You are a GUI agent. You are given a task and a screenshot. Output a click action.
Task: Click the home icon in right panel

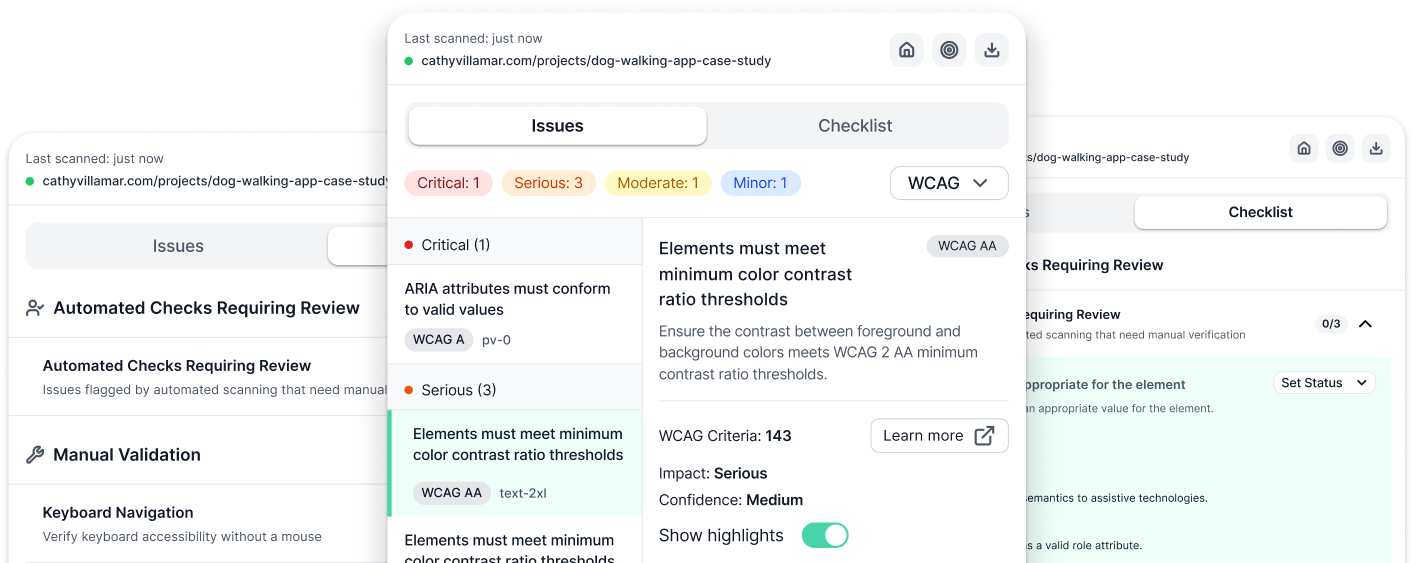pos(1304,149)
